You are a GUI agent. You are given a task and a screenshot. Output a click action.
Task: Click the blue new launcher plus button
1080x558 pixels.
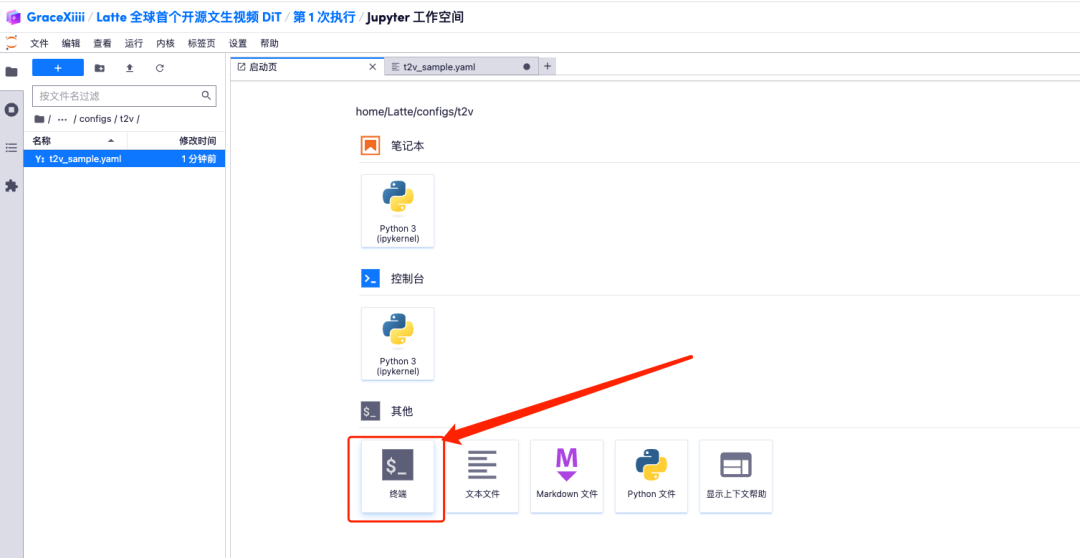[x=57, y=68]
